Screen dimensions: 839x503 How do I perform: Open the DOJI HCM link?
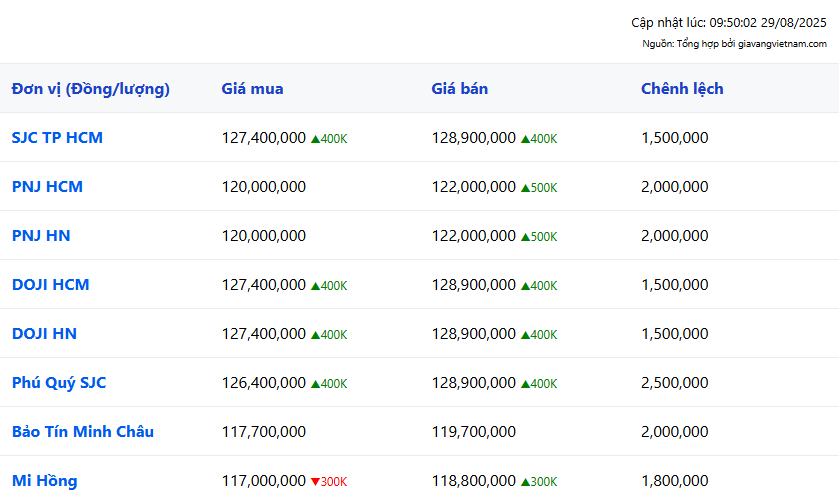coord(50,285)
